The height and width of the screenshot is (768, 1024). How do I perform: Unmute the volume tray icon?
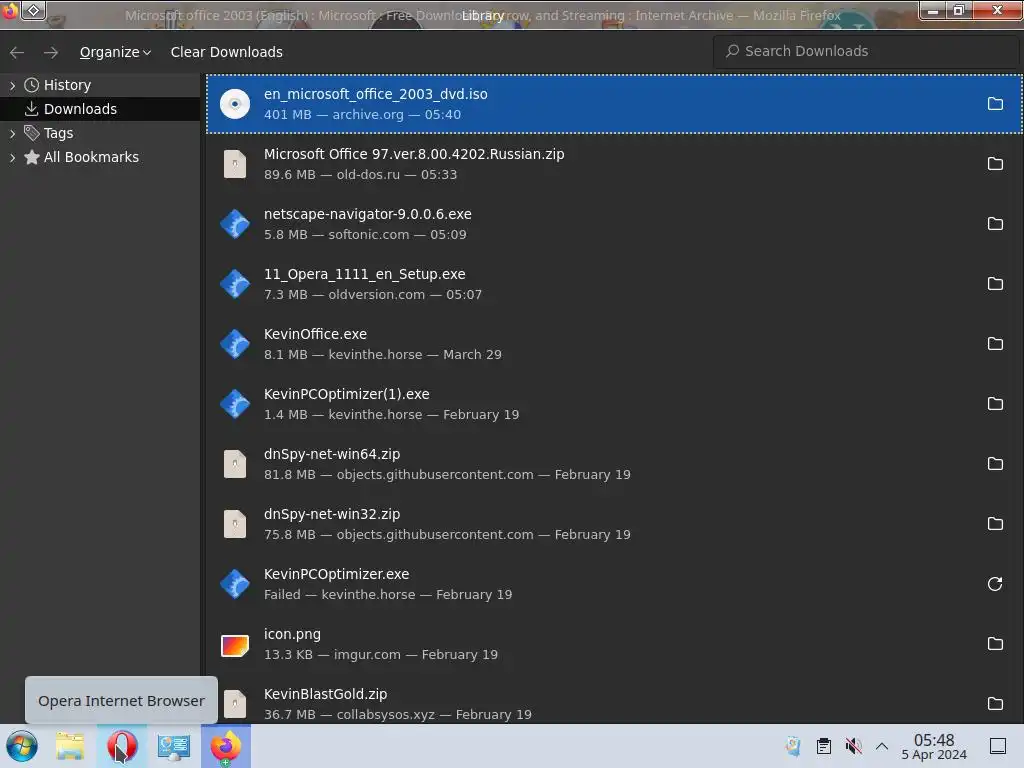(x=853, y=746)
